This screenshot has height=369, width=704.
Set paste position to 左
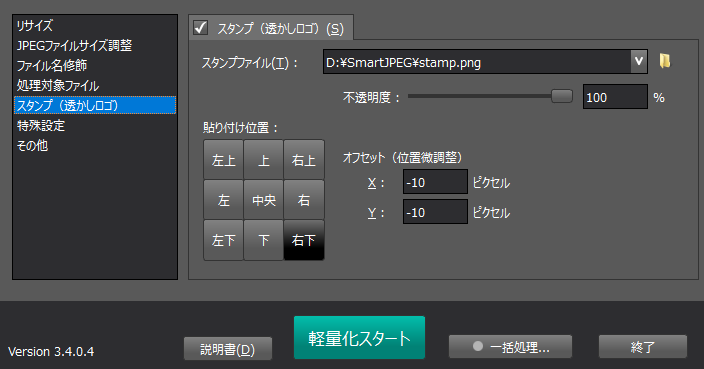click(224, 200)
